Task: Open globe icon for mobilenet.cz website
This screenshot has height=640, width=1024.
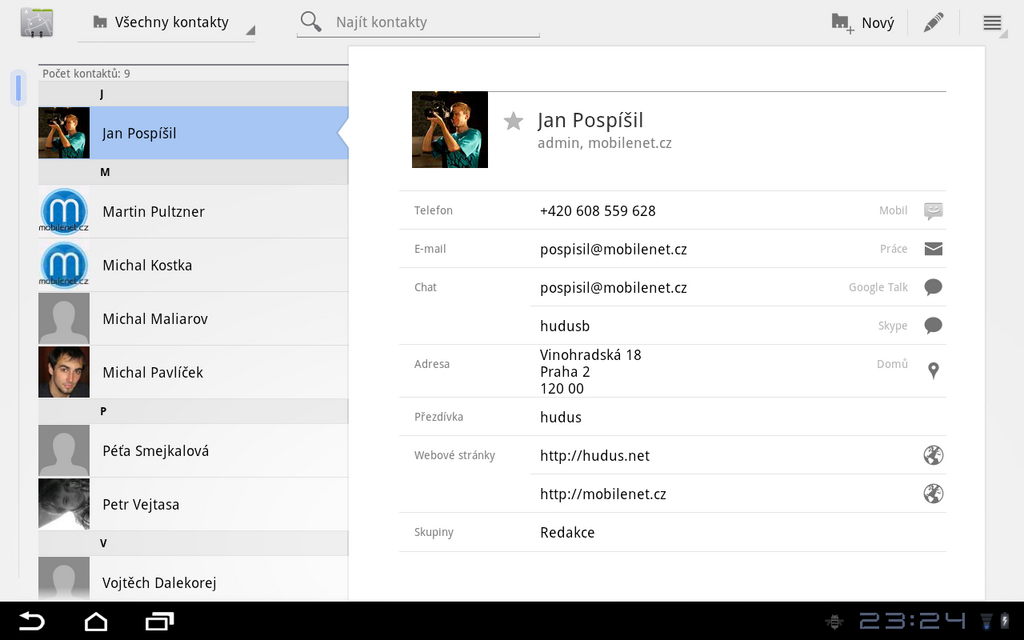Action: coord(933,494)
